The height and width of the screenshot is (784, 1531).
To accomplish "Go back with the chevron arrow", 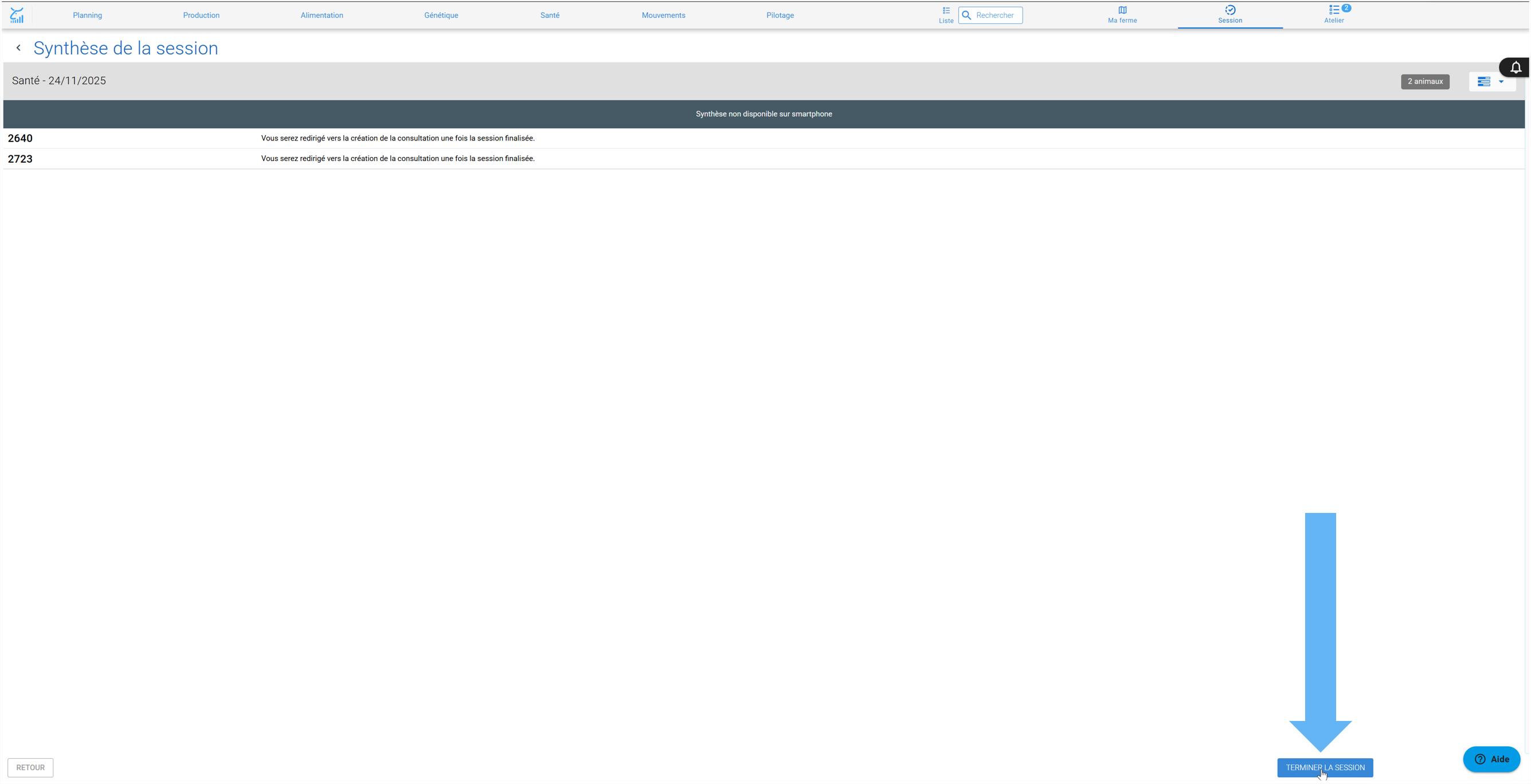I will (18, 48).
